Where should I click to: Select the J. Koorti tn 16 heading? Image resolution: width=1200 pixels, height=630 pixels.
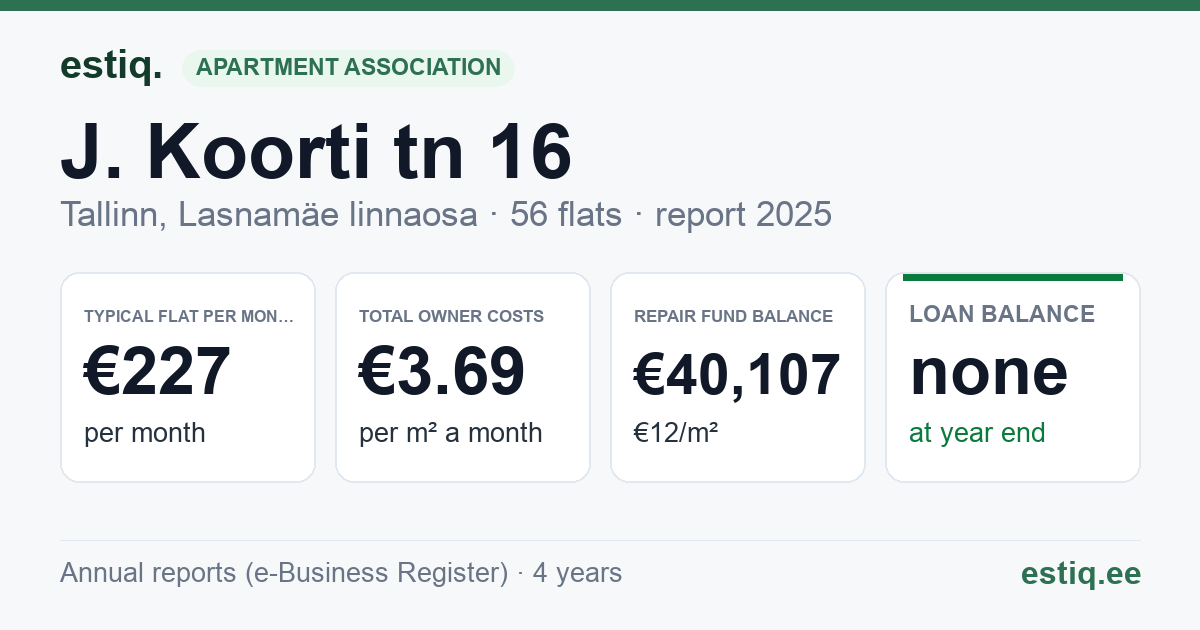coord(316,152)
